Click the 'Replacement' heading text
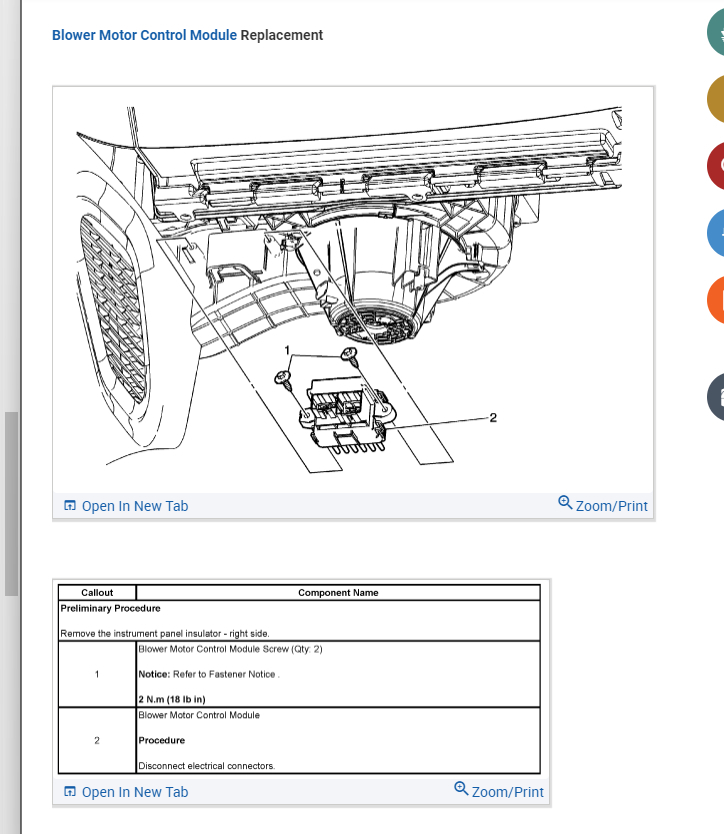 point(281,35)
